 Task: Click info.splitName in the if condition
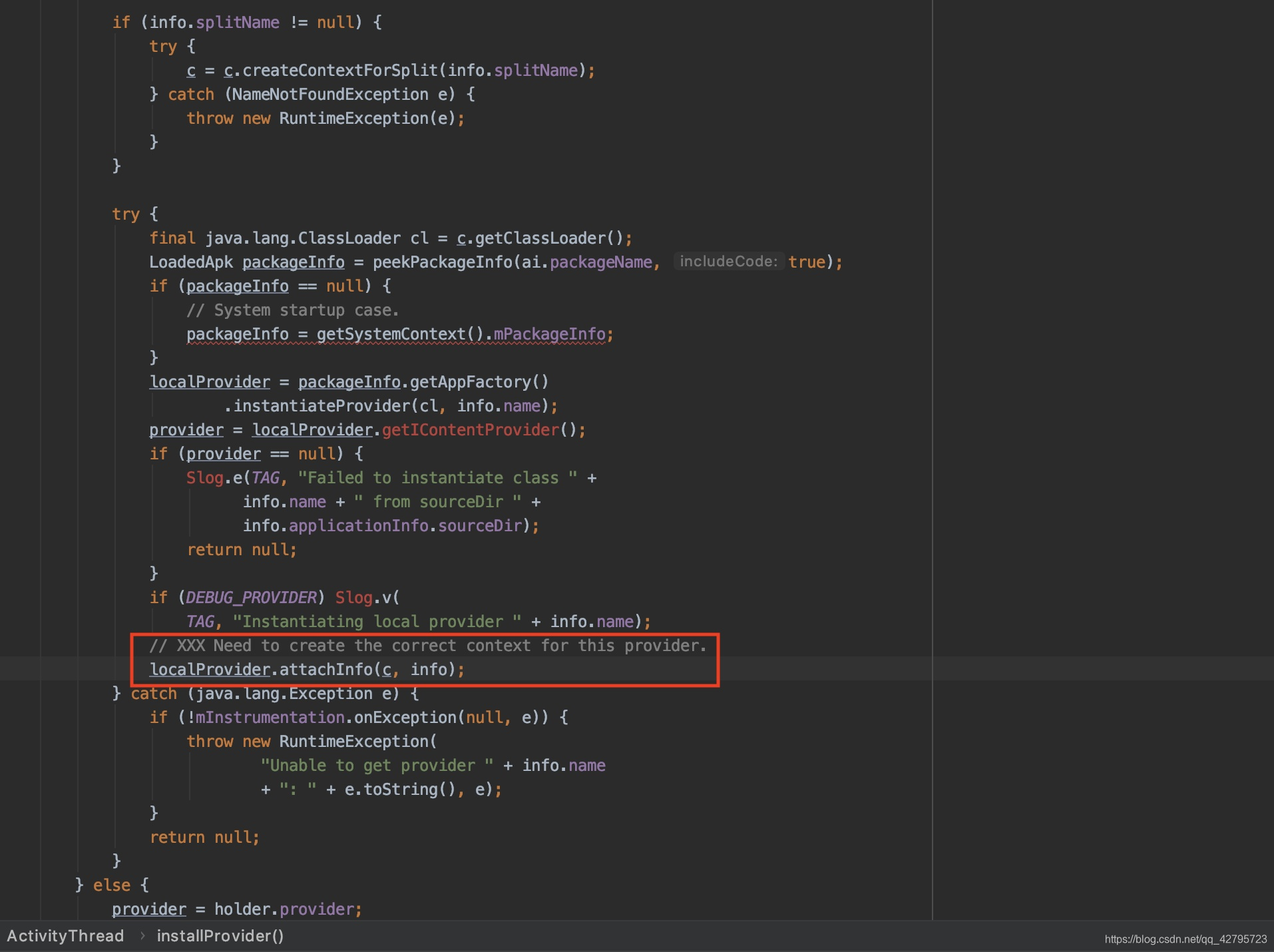coord(214,23)
